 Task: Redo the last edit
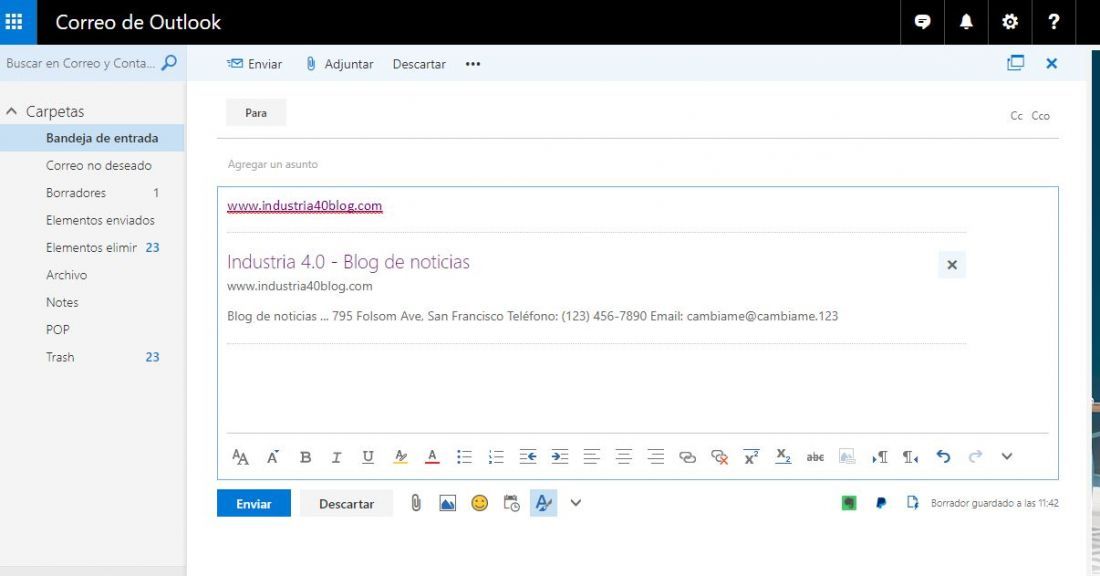(975, 457)
